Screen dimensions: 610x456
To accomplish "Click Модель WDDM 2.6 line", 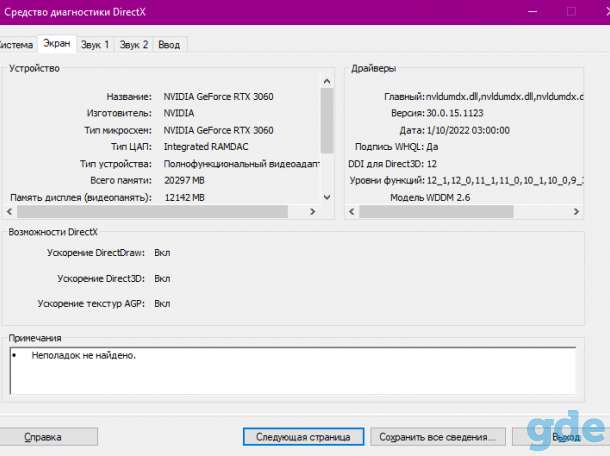I will click(x=430, y=198).
